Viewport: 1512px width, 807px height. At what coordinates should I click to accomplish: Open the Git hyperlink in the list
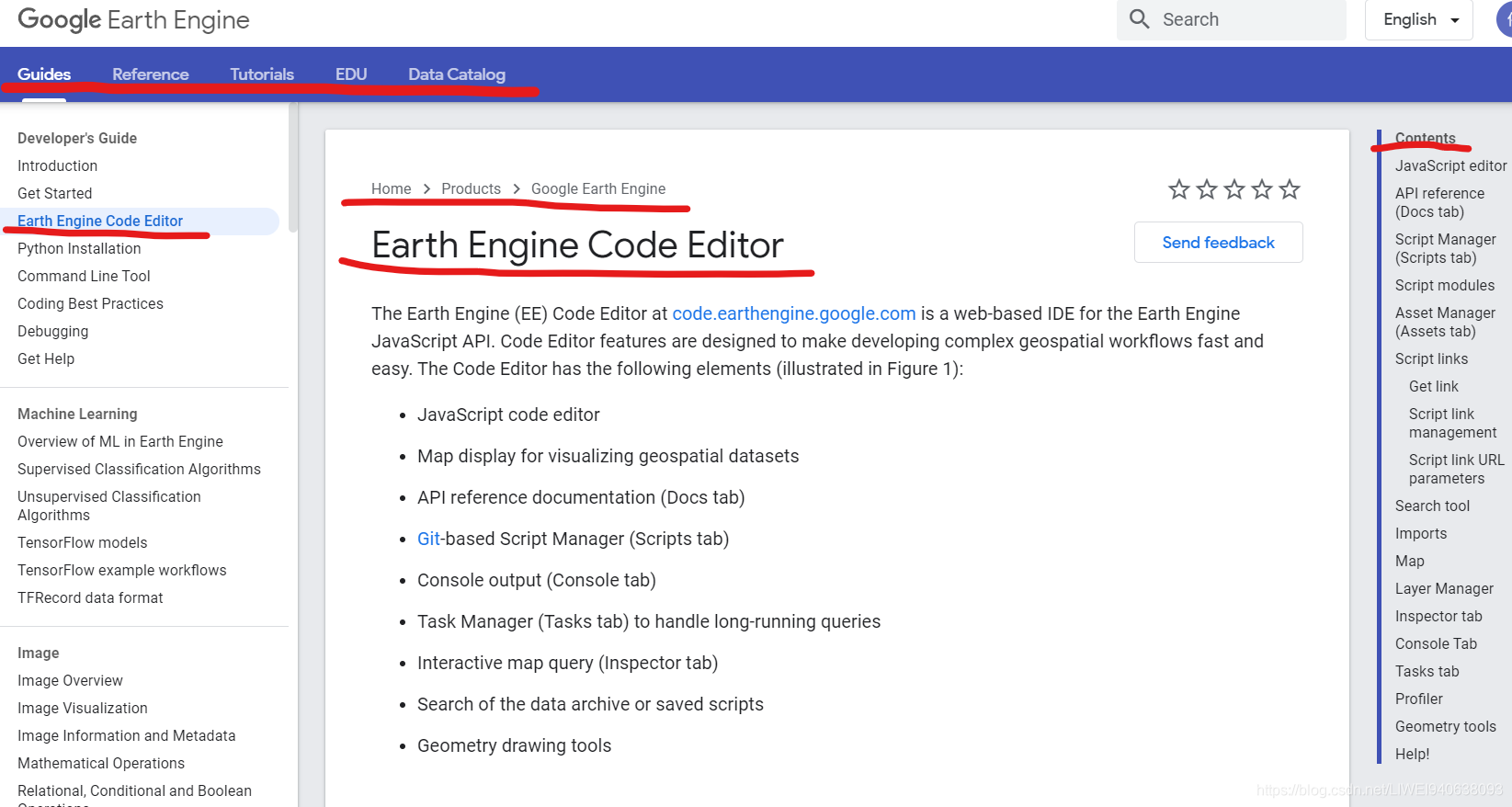pyautogui.click(x=429, y=539)
